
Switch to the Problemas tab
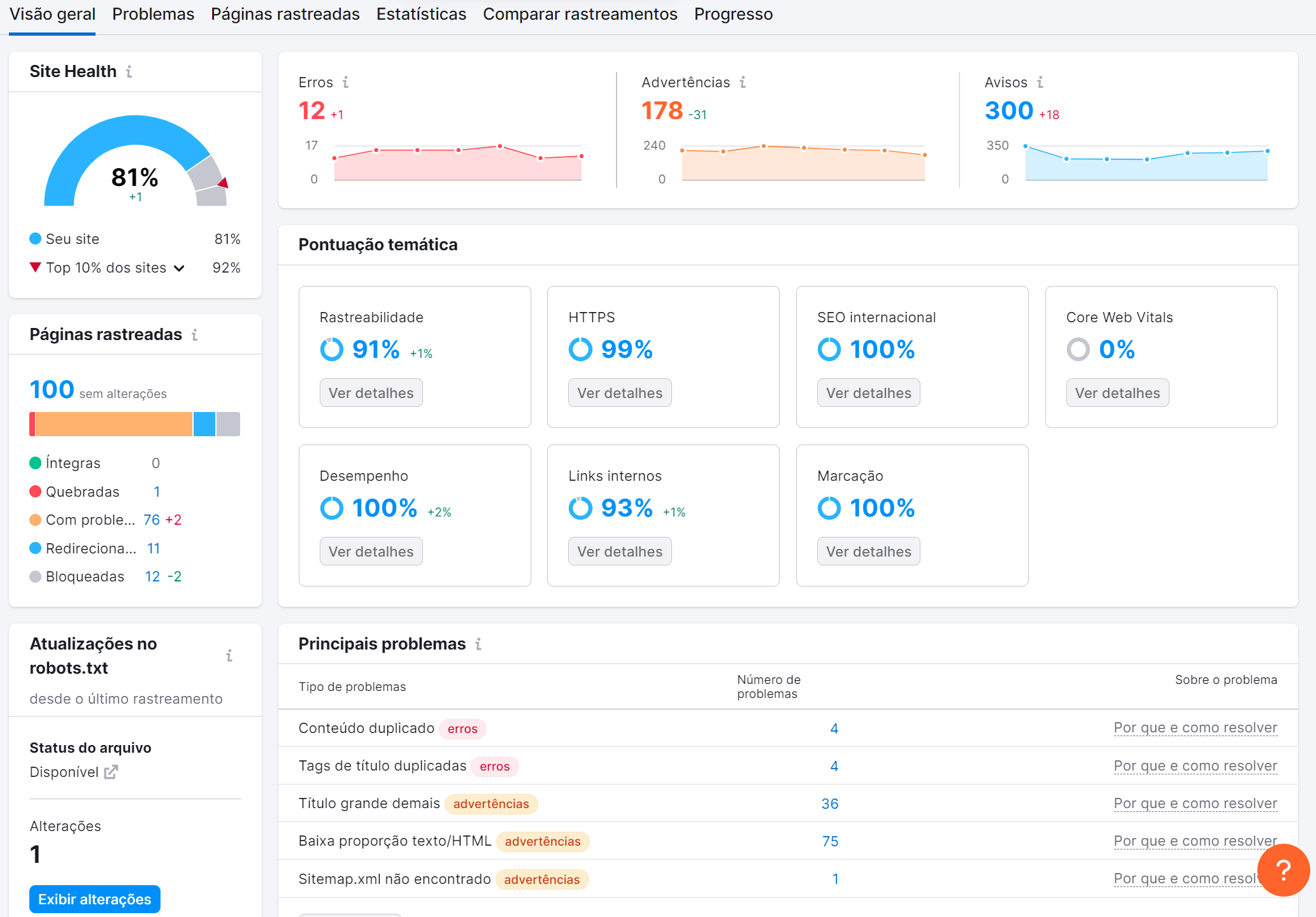pyautogui.click(x=153, y=13)
